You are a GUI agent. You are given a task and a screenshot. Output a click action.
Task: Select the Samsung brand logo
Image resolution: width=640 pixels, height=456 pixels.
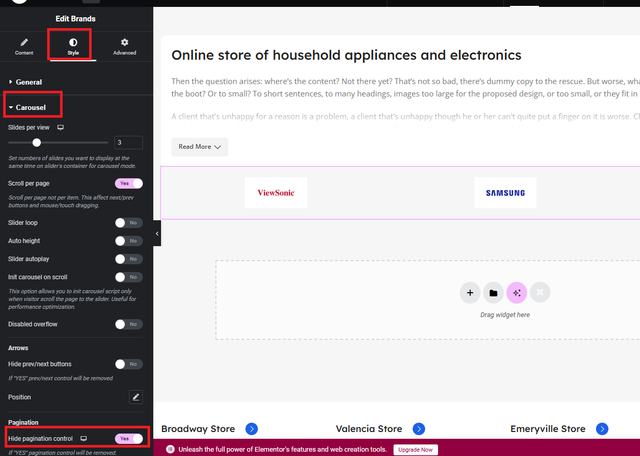click(505, 193)
